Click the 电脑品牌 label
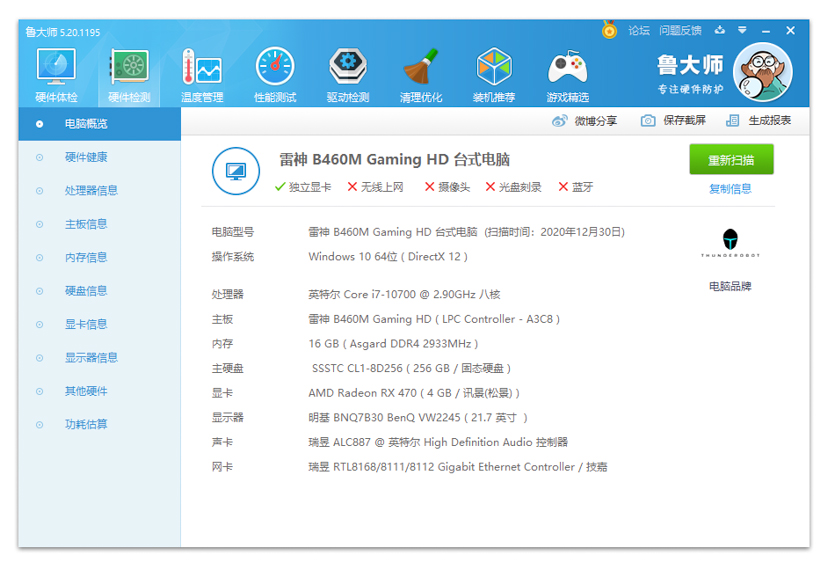835x570 pixels. (x=730, y=286)
